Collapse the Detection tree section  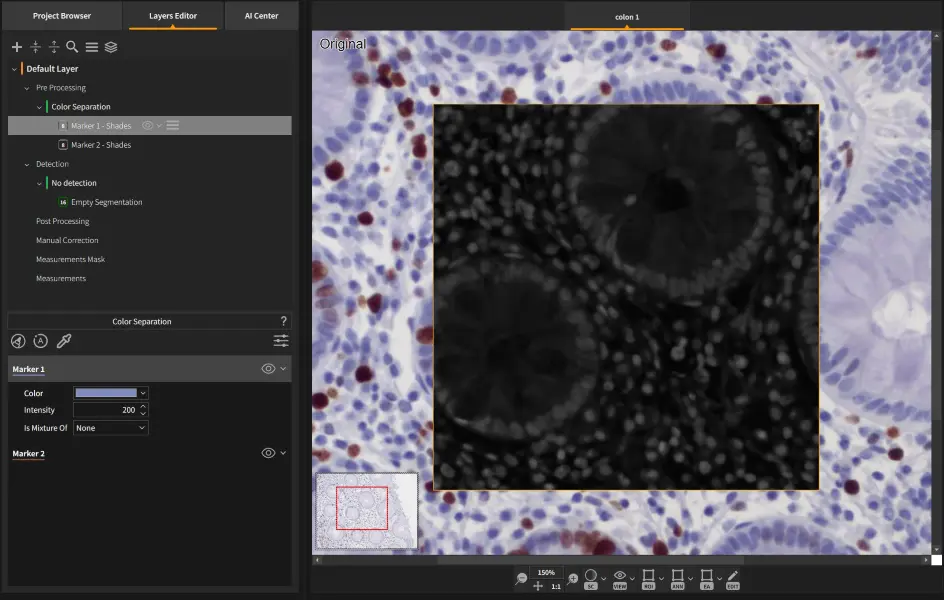pos(27,164)
